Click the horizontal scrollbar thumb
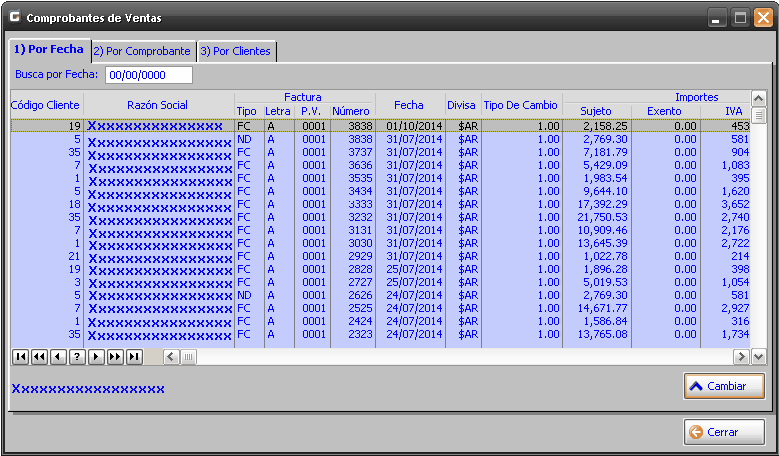Screen dimensions: 779x456 point(188,357)
